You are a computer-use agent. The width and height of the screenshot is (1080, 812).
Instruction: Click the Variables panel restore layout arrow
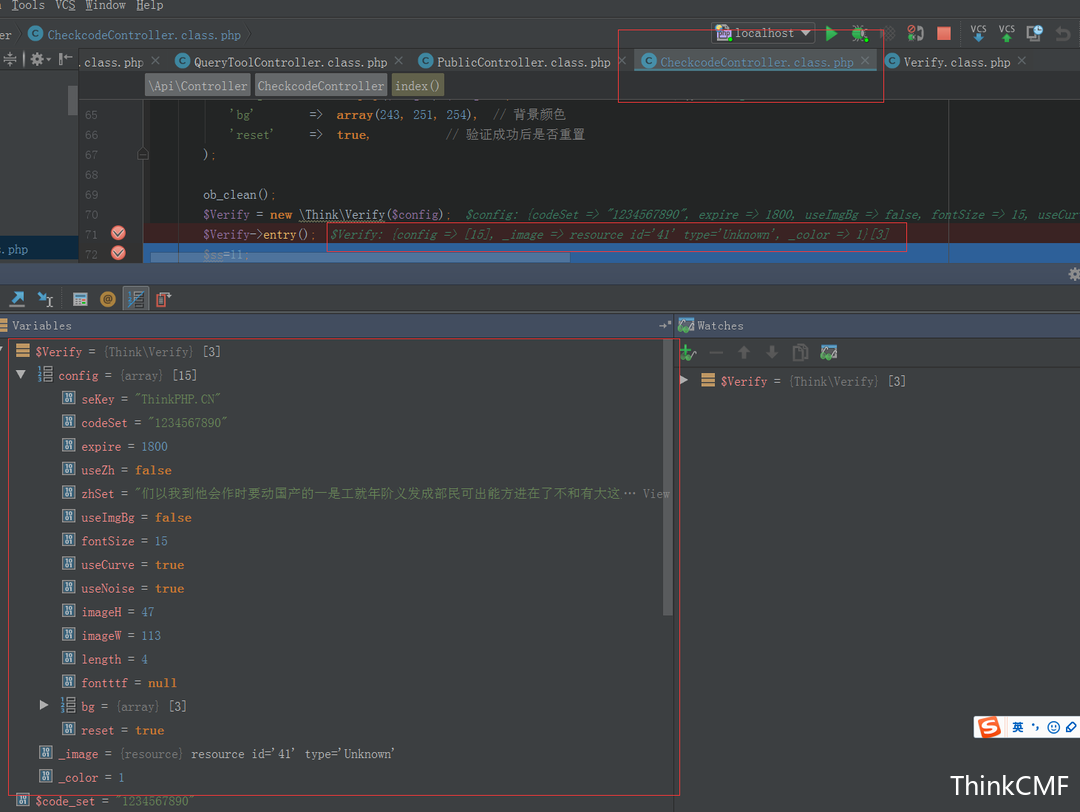(x=665, y=325)
